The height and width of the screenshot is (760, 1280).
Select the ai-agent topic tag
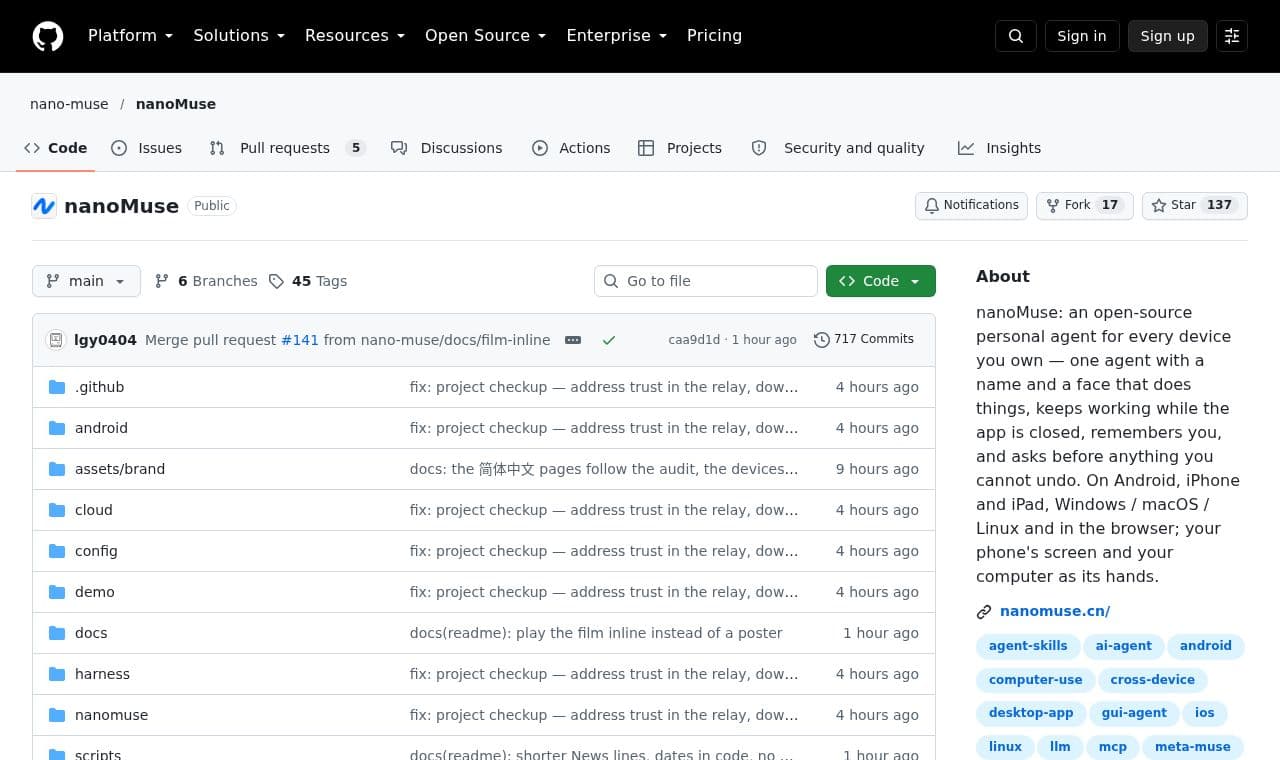click(1124, 646)
